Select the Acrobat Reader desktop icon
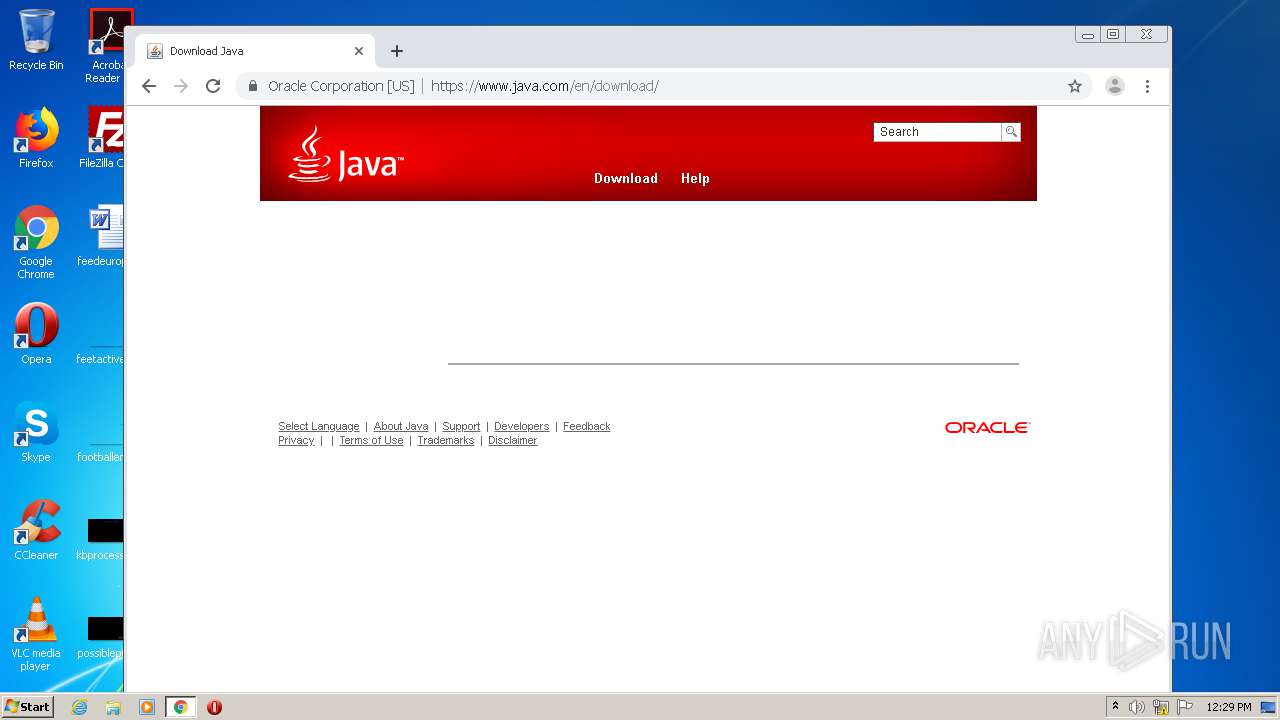Image resolution: width=1280 pixels, height=720 pixels. 108,46
